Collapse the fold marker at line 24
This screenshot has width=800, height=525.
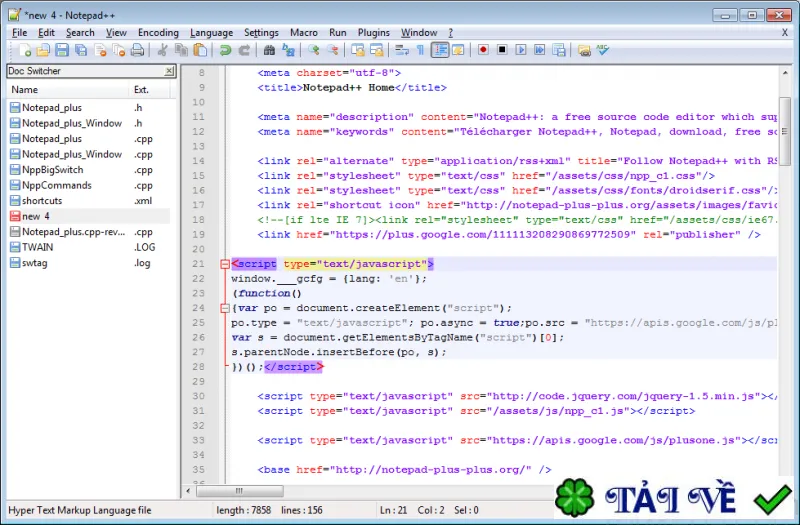click(x=224, y=308)
